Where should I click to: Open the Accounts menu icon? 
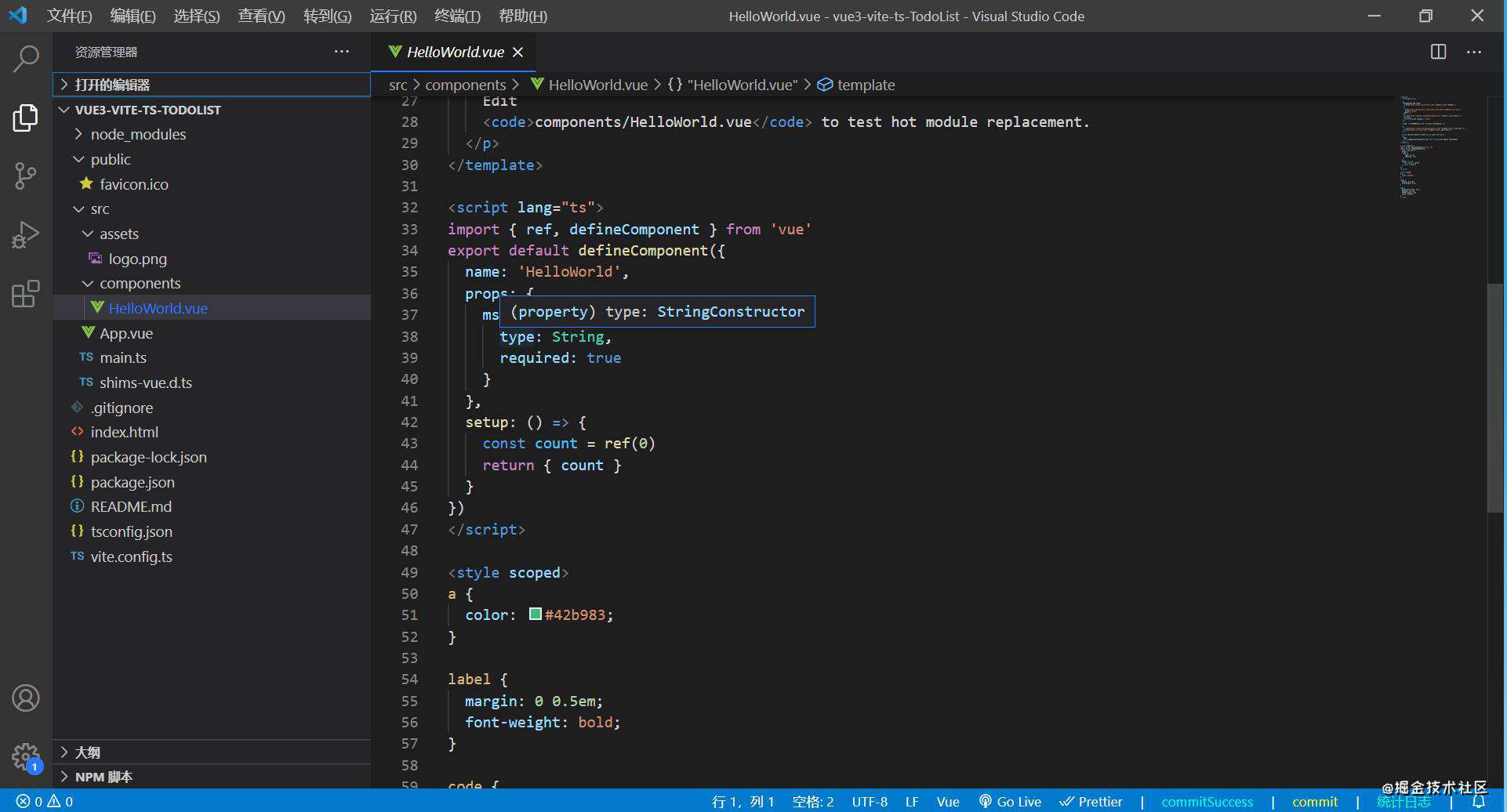pyautogui.click(x=26, y=698)
